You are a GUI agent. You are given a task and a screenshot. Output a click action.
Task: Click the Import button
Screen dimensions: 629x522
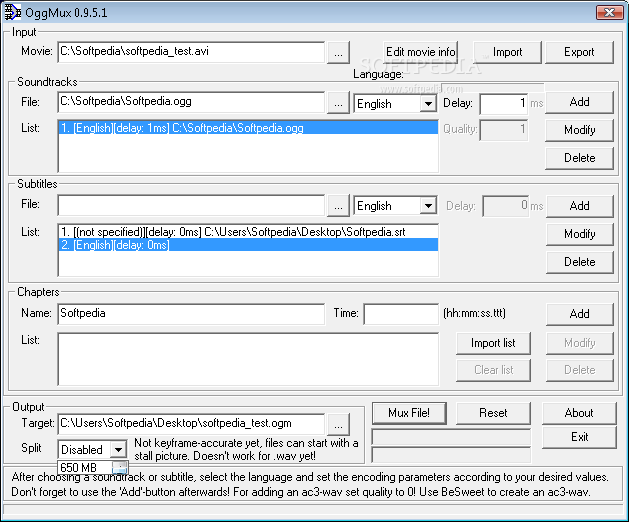(507, 52)
